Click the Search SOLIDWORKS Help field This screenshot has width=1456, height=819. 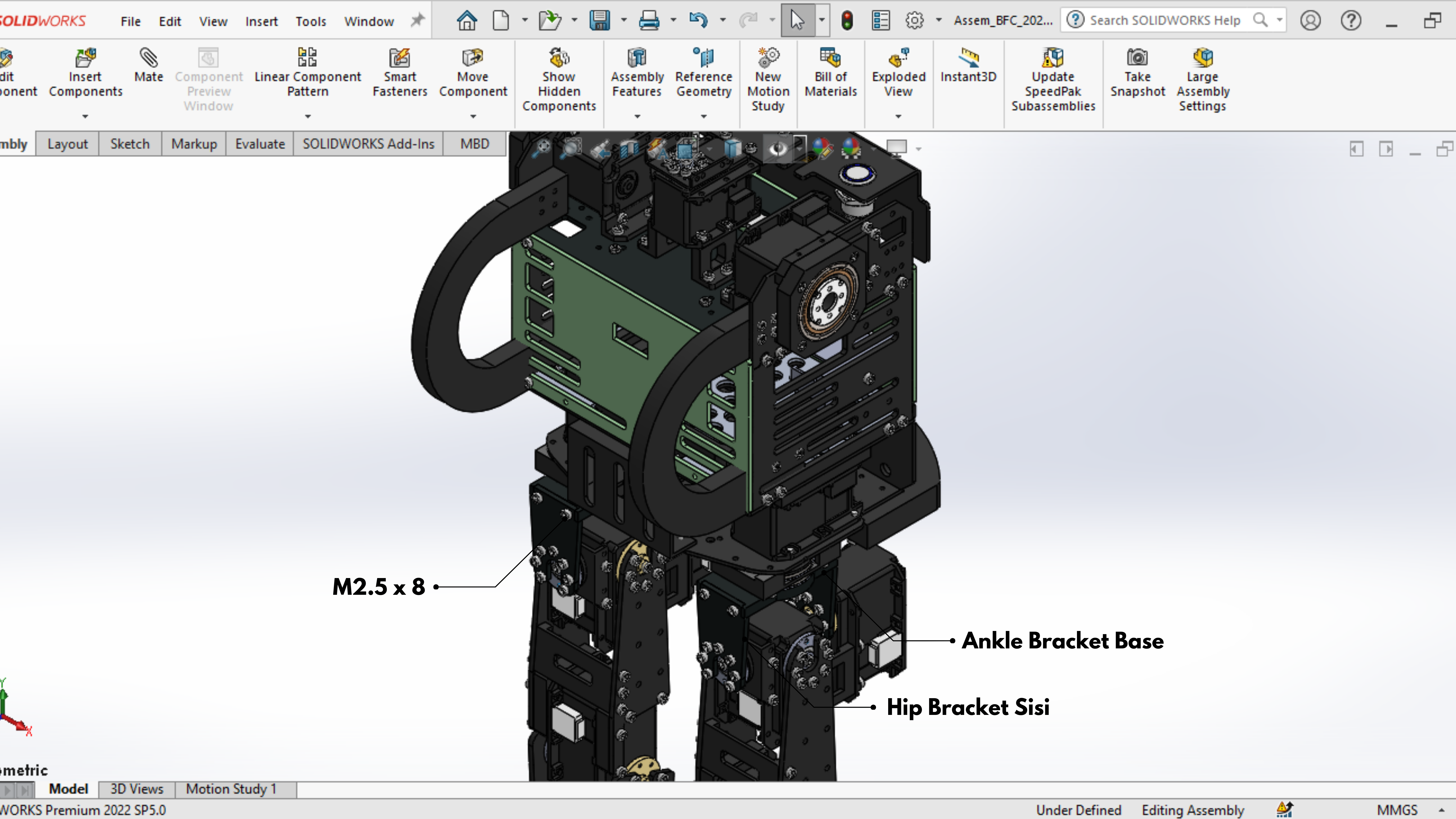click(x=1173, y=20)
